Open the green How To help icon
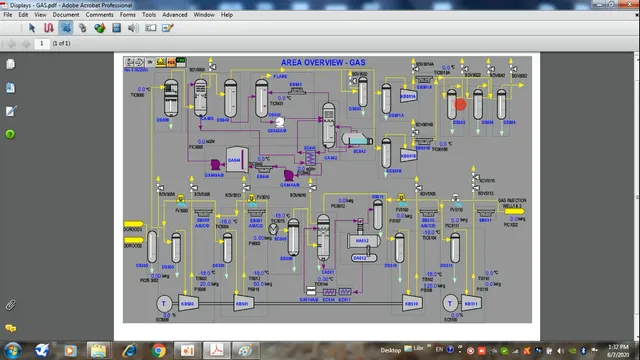Screen dimensions: 640x360 click(10, 134)
